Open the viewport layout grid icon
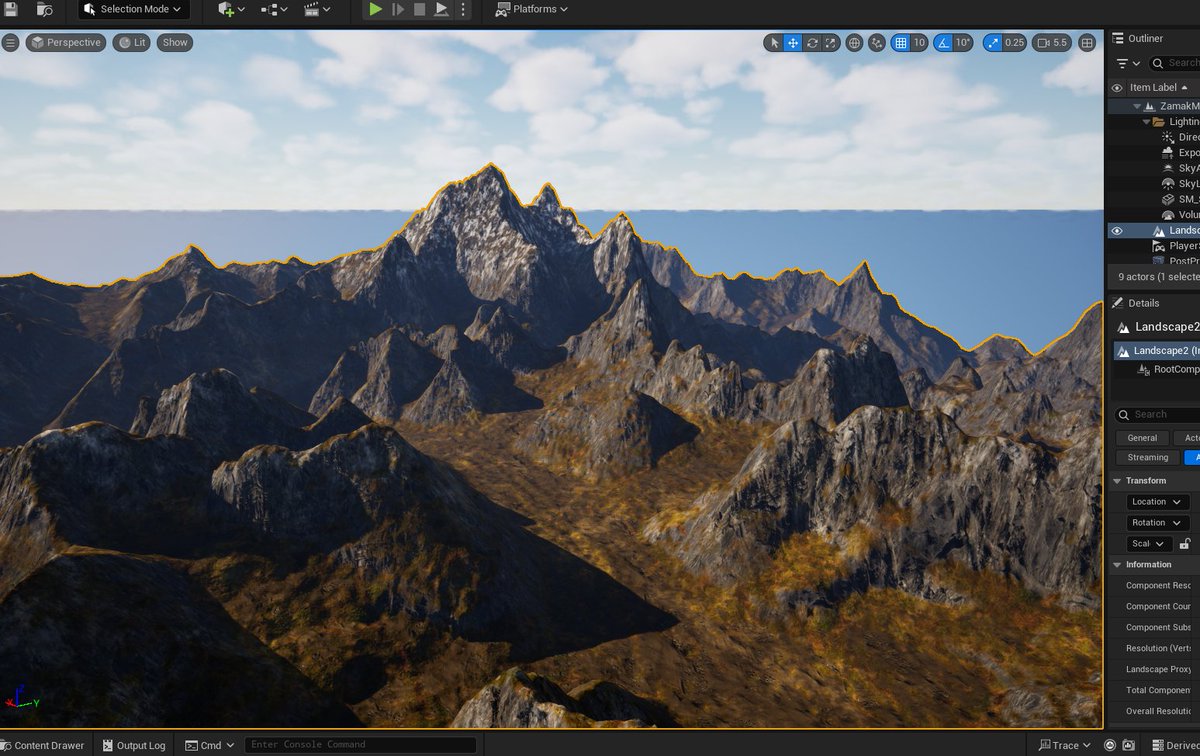The image size is (1200, 756). point(1087,43)
